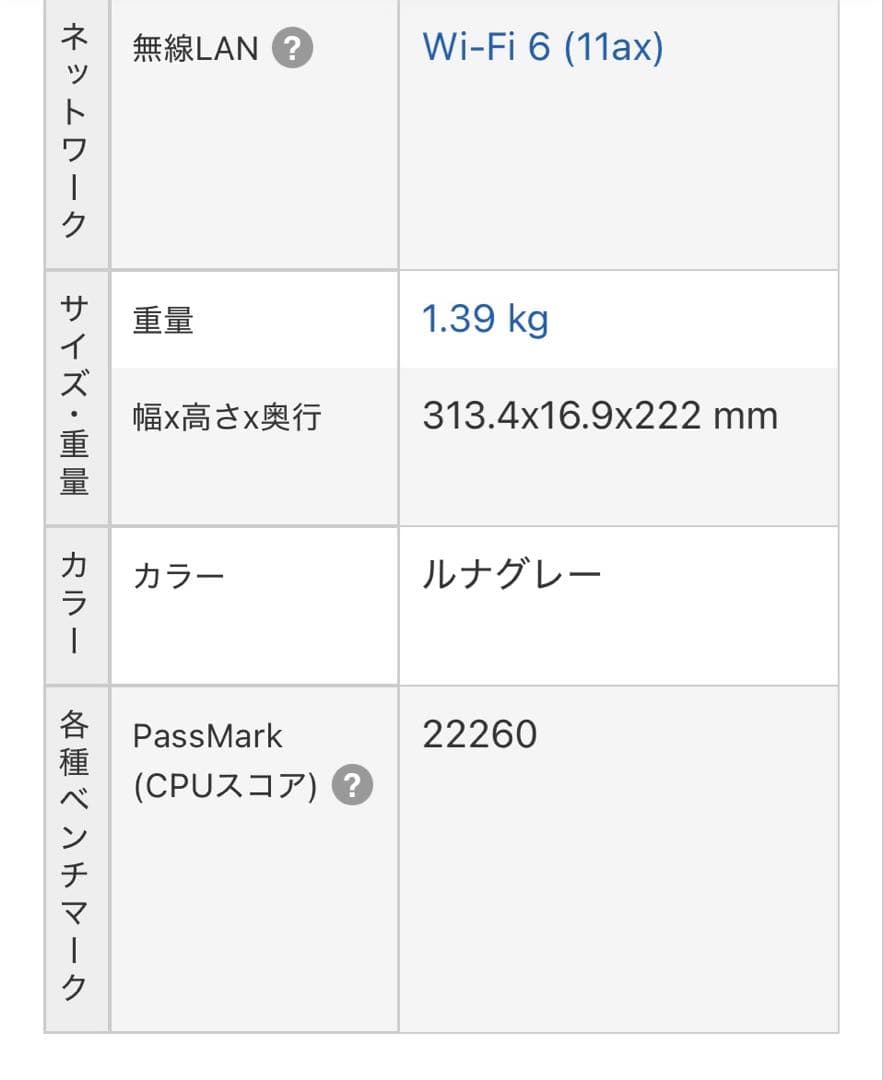883x1080 pixels.
Task: Click the help icon next to 無線LAN
Action: 290,47
